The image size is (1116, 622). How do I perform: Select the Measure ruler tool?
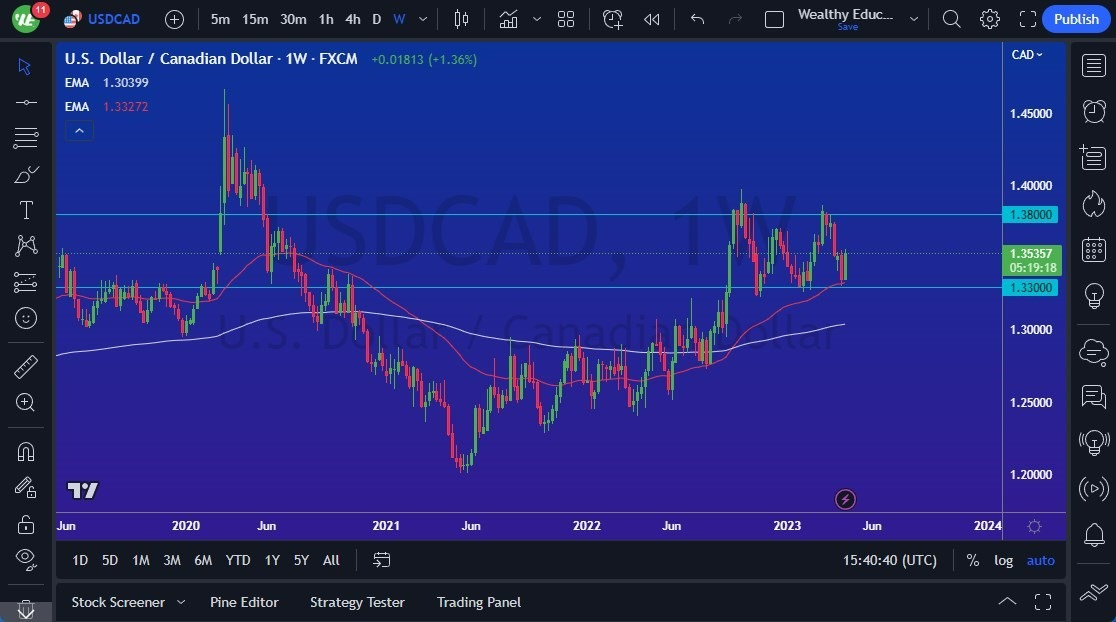coord(26,366)
